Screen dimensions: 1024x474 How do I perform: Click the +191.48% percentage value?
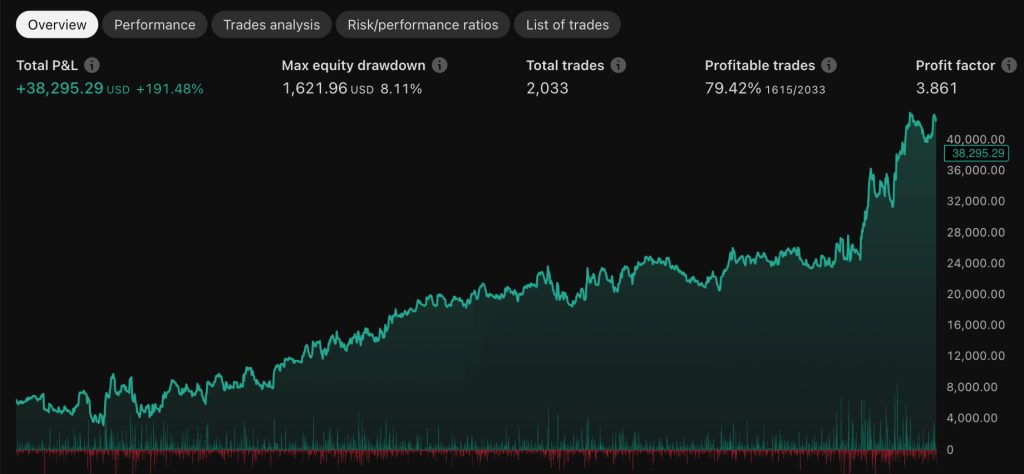point(170,89)
